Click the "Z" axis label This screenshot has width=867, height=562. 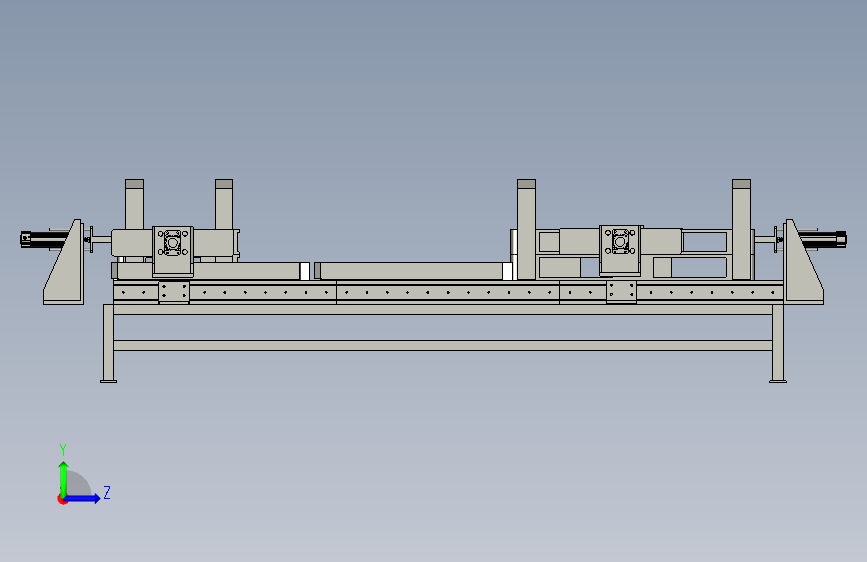pos(107,493)
